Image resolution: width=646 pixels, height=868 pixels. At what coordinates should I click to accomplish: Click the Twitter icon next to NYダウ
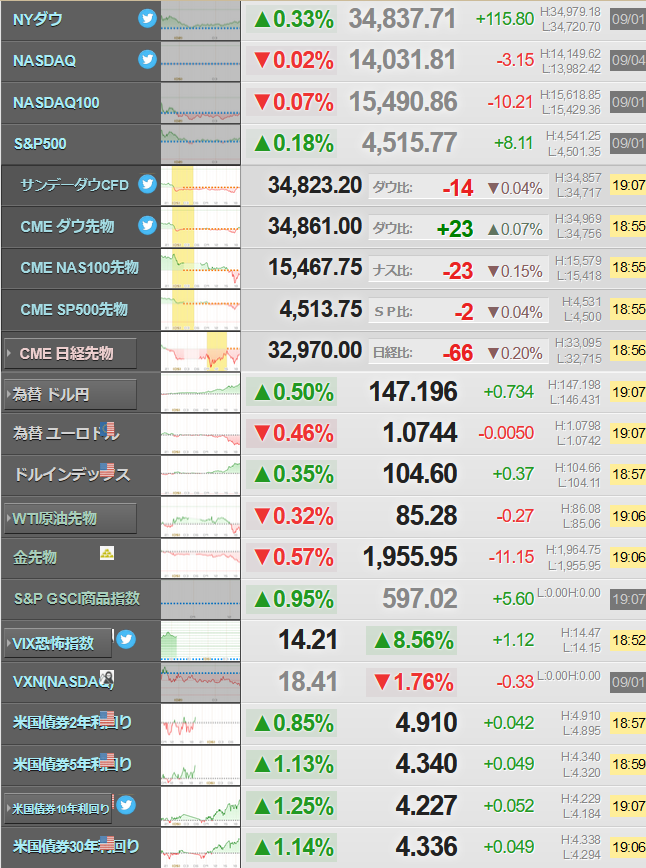(147, 19)
